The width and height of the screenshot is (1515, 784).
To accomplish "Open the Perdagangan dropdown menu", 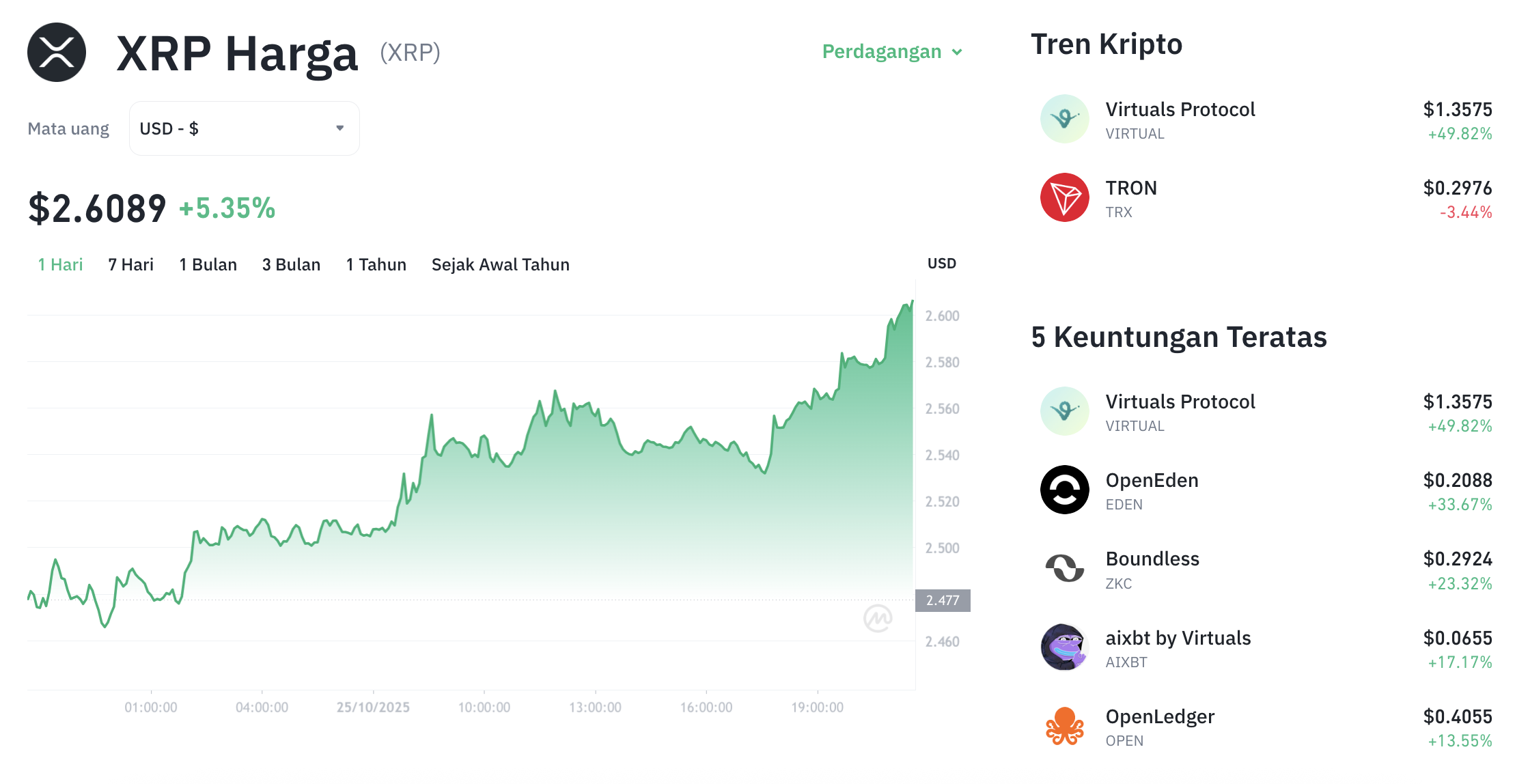I will coord(891,52).
